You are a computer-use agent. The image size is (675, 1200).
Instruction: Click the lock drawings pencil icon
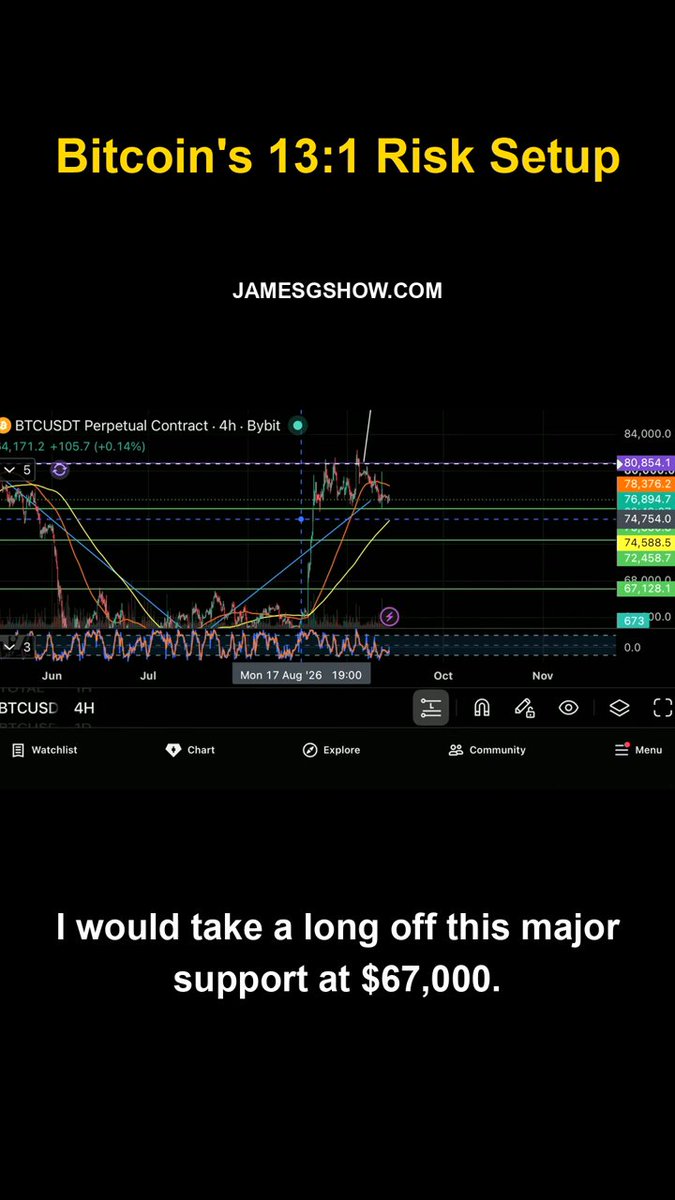tap(524, 707)
